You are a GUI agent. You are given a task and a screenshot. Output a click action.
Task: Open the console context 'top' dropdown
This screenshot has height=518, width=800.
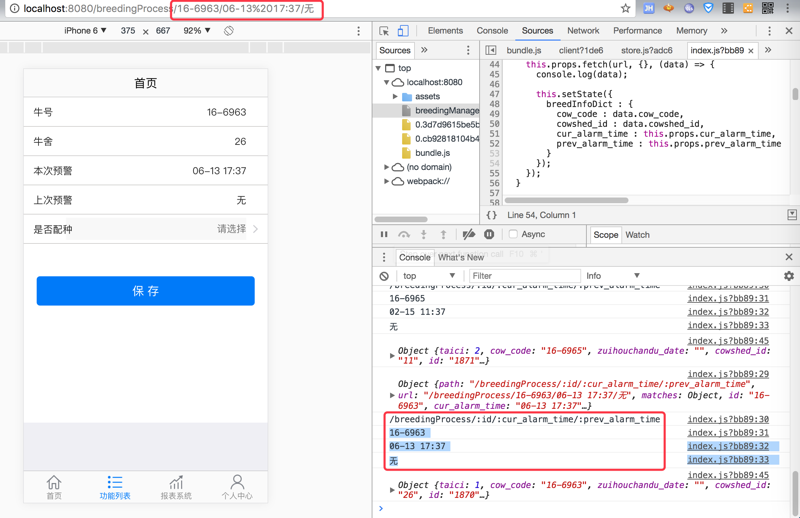[428, 276]
